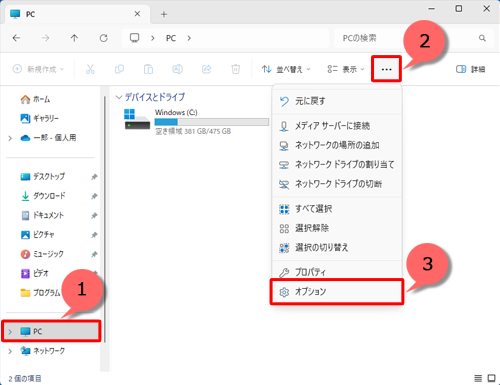Screen dimensions: 500x385
Task: Click the Windows (C:) capacity bar
Action: [x=212, y=122]
